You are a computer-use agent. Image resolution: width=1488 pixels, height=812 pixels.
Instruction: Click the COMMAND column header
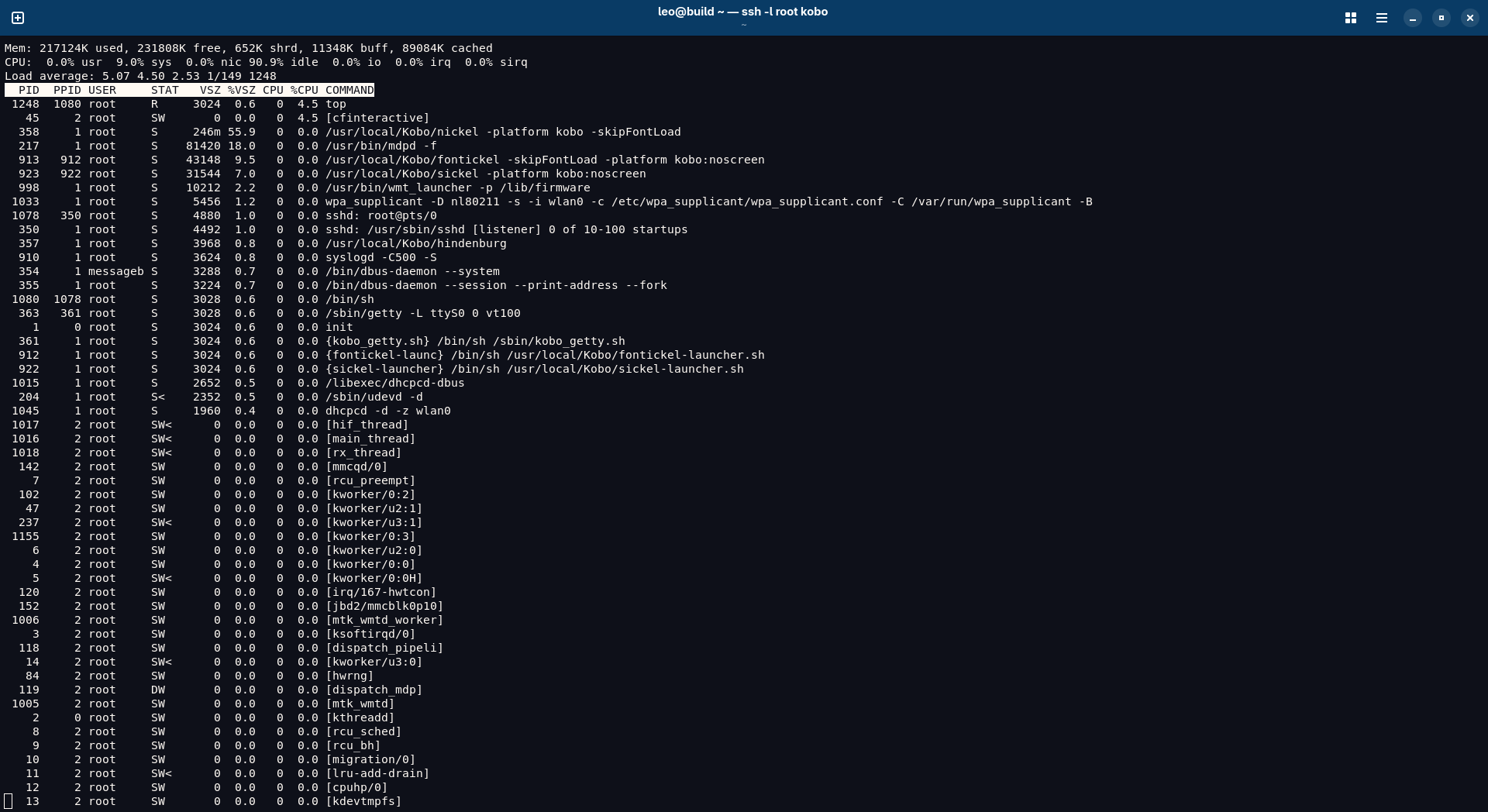350,90
